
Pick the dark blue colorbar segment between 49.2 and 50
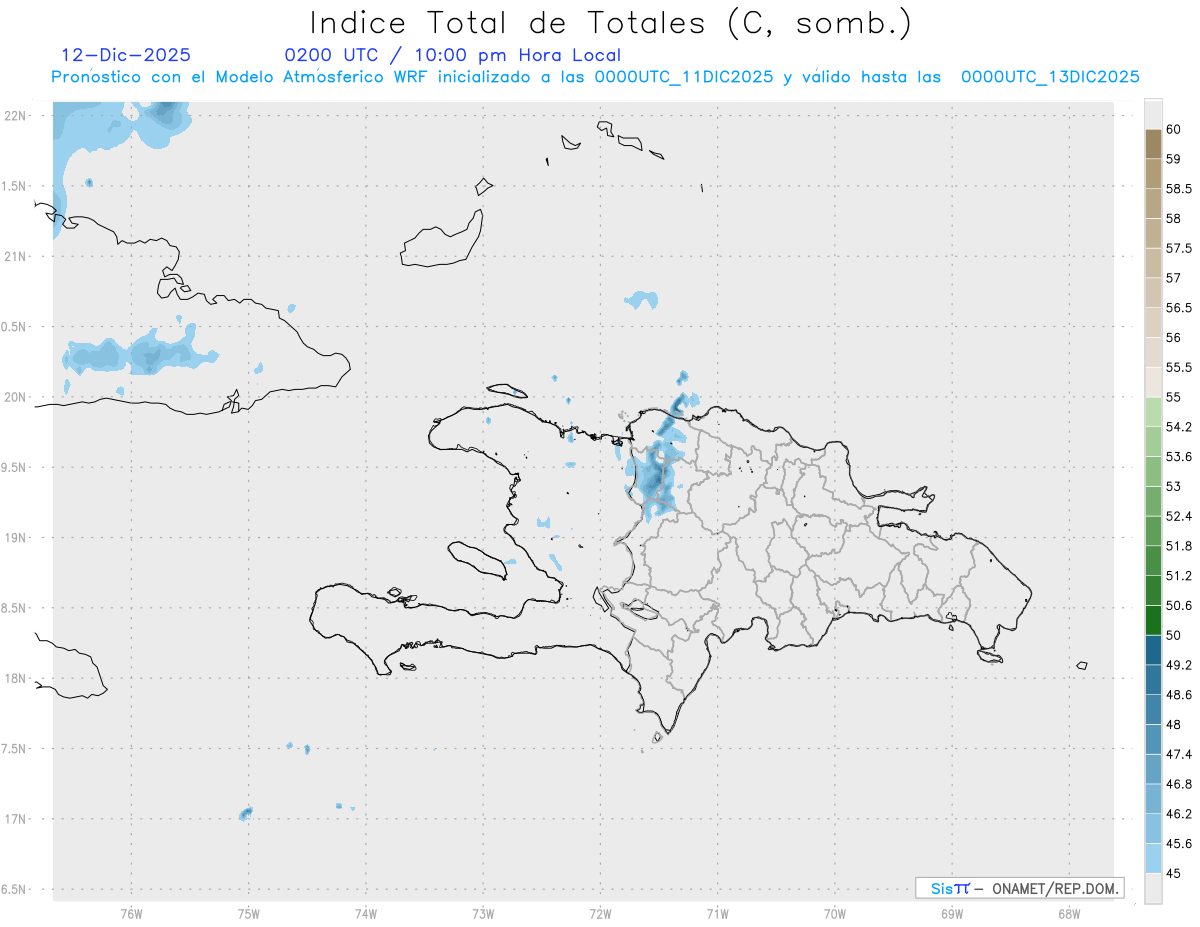click(1153, 650)
